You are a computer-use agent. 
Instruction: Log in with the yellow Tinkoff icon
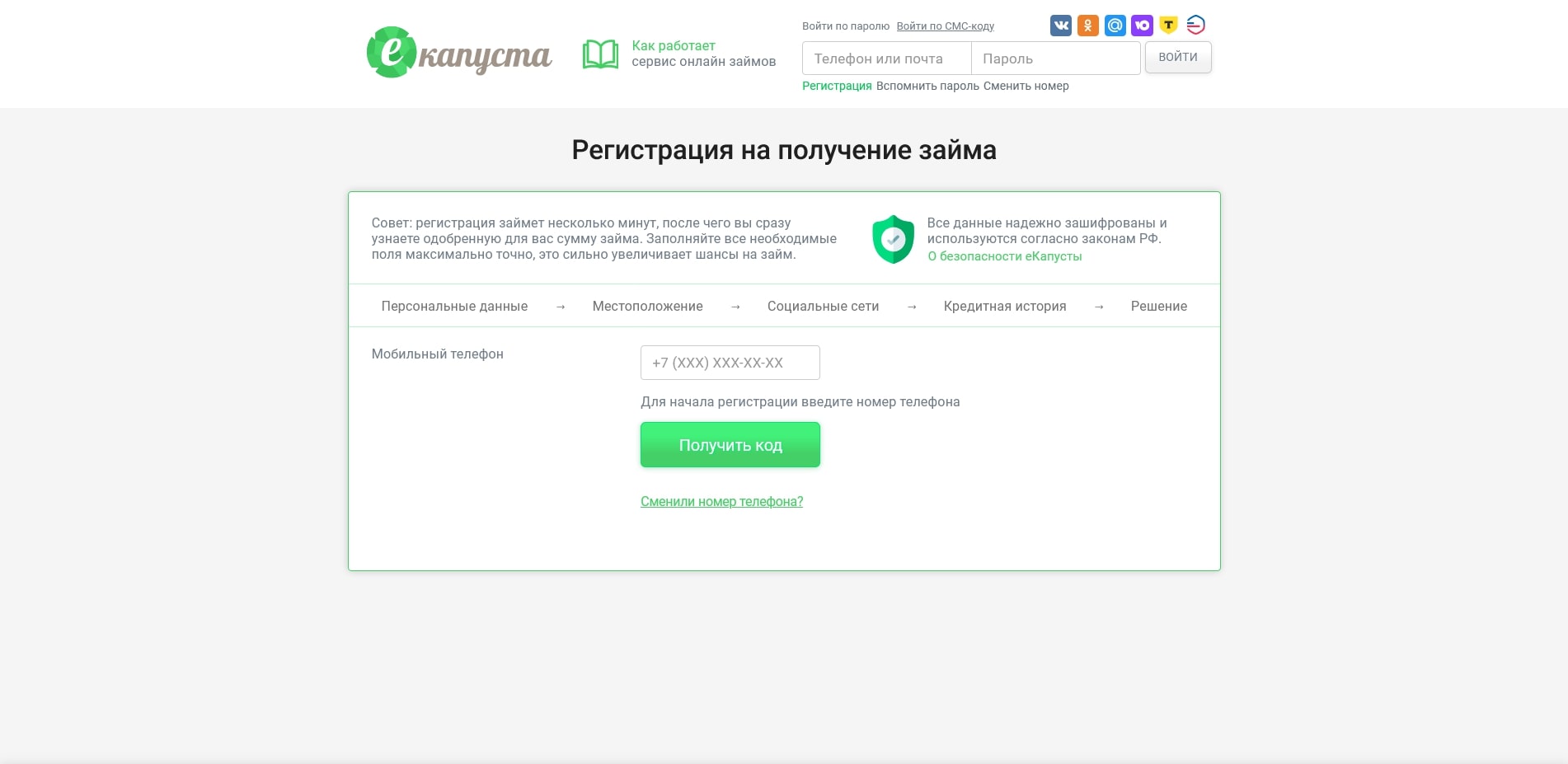[1168, 26]
